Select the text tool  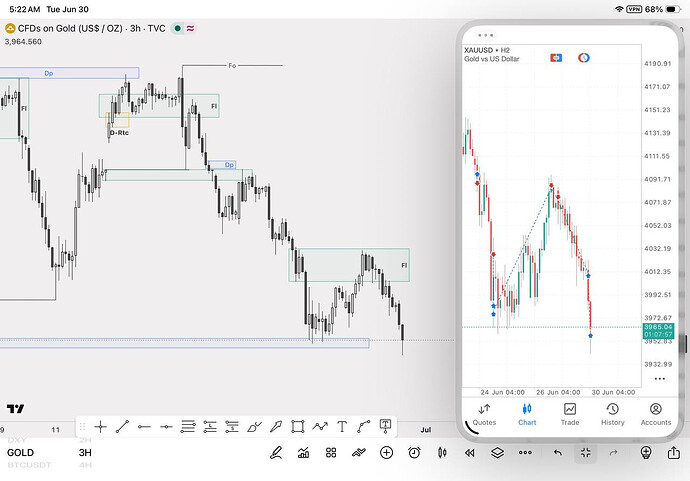tap(341, 426)
